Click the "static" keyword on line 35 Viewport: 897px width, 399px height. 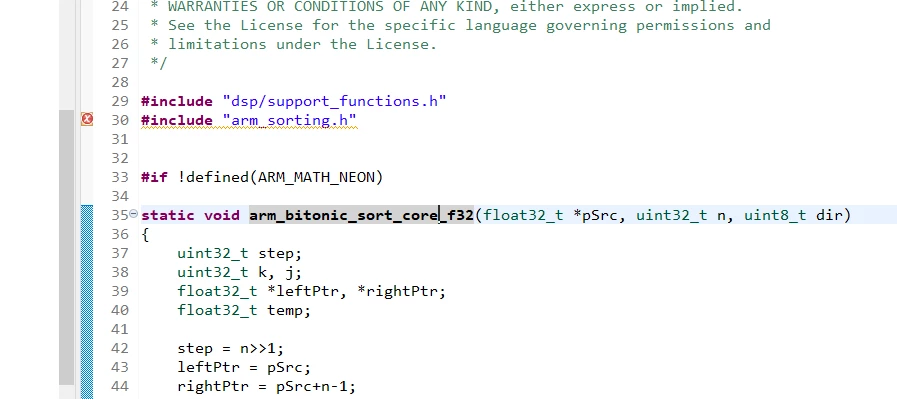[x=168, y=215]
